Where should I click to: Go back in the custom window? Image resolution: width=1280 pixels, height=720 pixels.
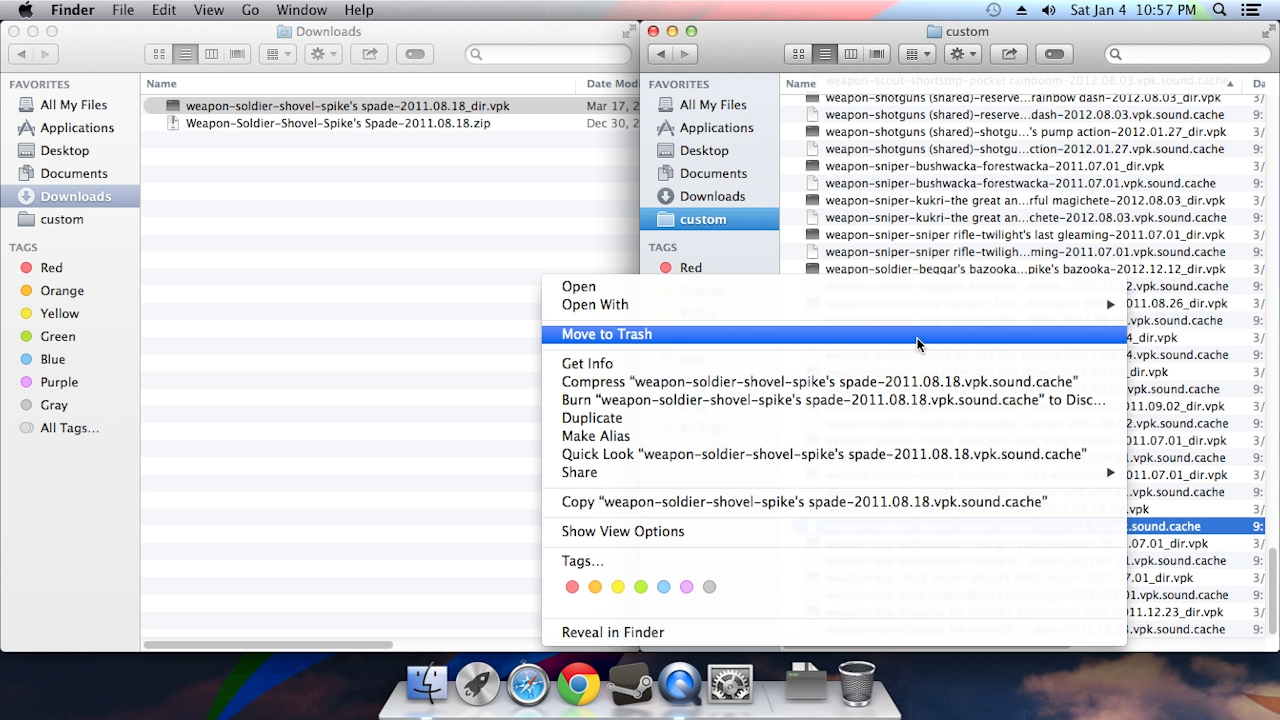[660, 54]
